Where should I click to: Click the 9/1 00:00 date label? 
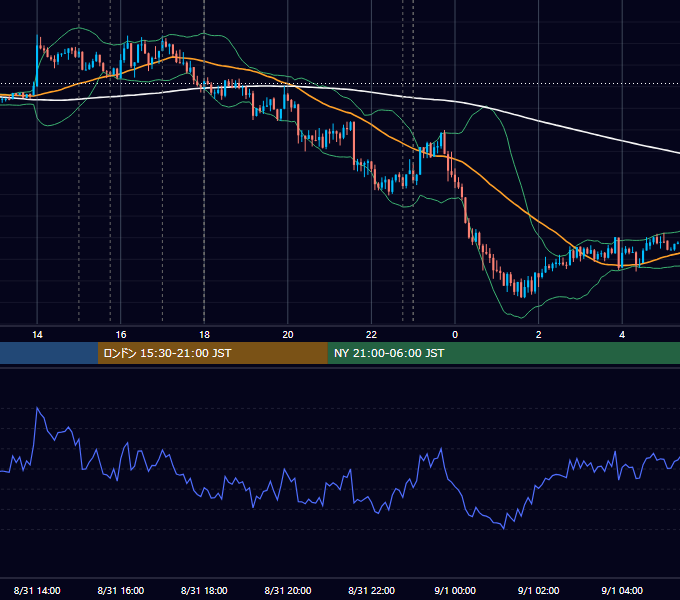pyautogui.click(x=455, y=590)
